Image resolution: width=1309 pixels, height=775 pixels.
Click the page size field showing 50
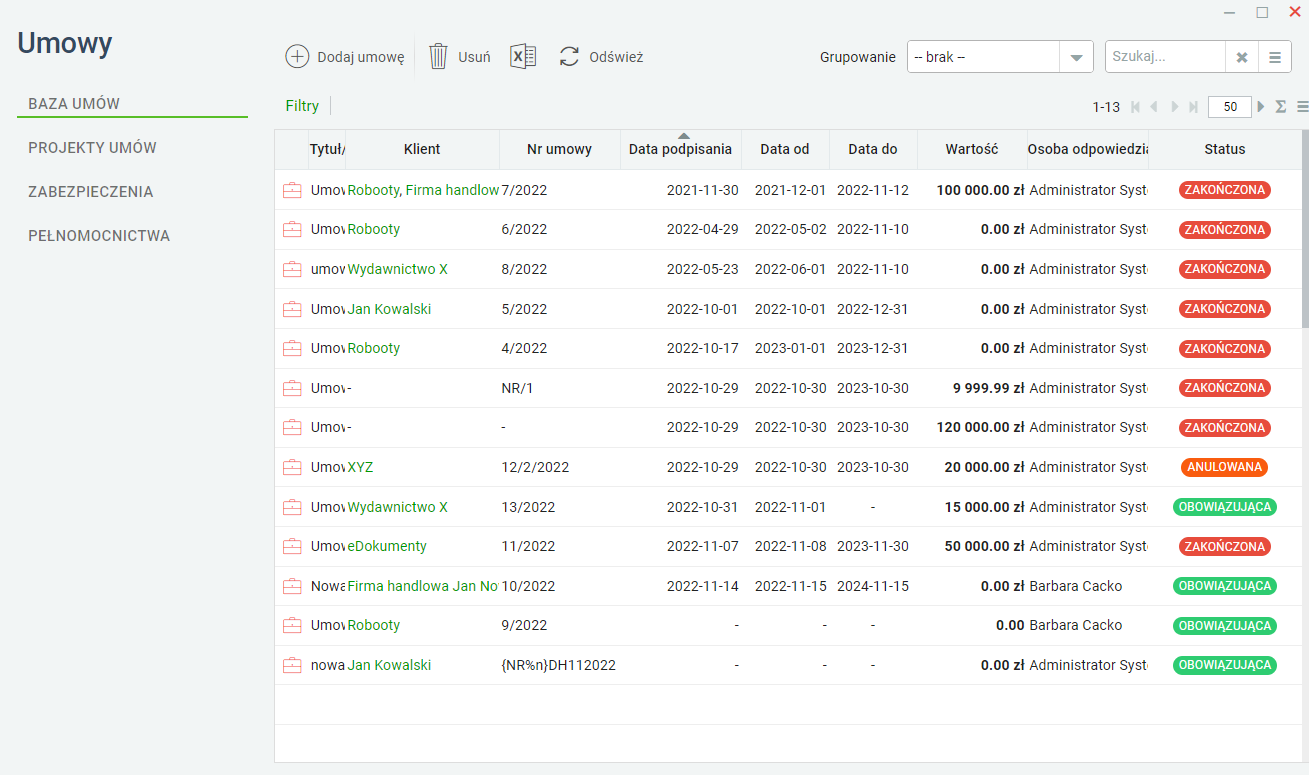tap(1230, 107)
